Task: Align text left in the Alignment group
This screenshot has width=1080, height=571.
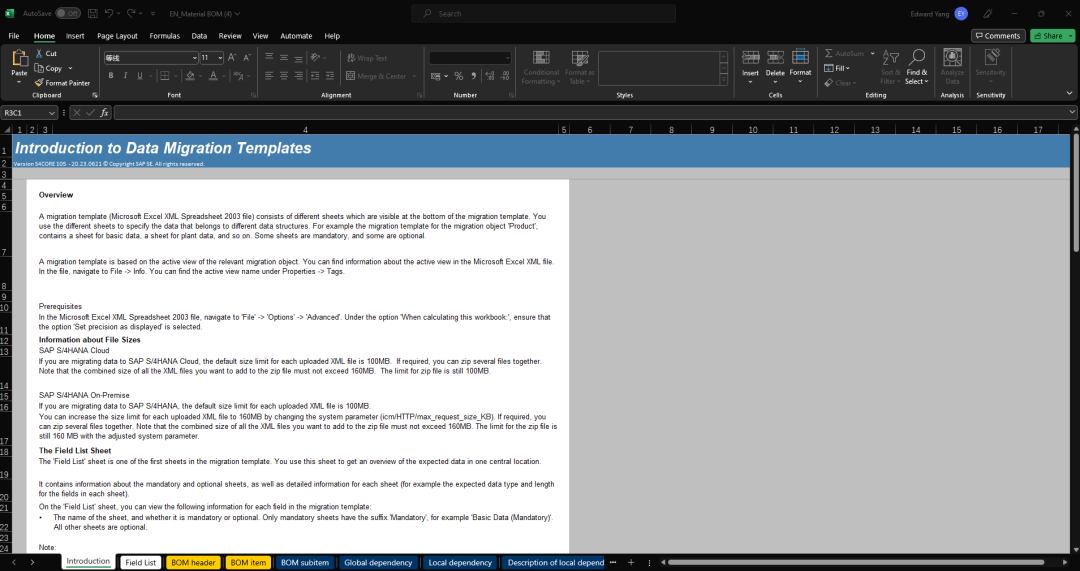Action: (x=269, y=76)
